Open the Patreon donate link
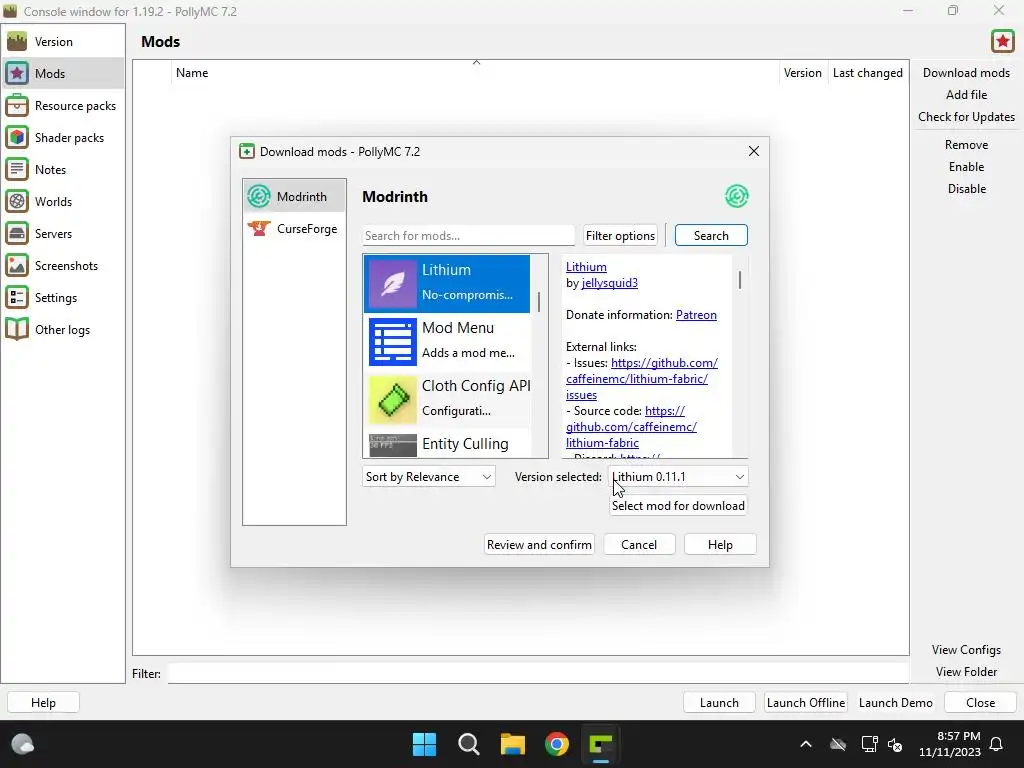The height and width of the screenshot is (768, 1024). pos(696,315)
